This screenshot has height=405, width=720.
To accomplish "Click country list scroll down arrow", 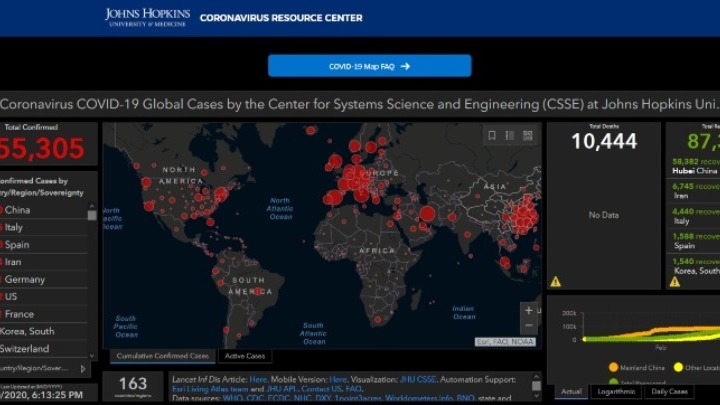I will 92,355.
